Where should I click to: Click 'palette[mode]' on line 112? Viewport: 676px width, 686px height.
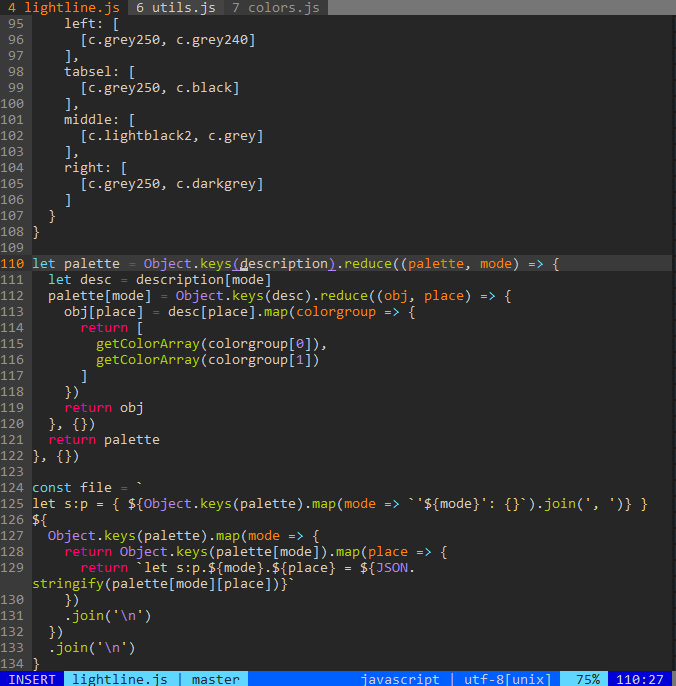100,295
